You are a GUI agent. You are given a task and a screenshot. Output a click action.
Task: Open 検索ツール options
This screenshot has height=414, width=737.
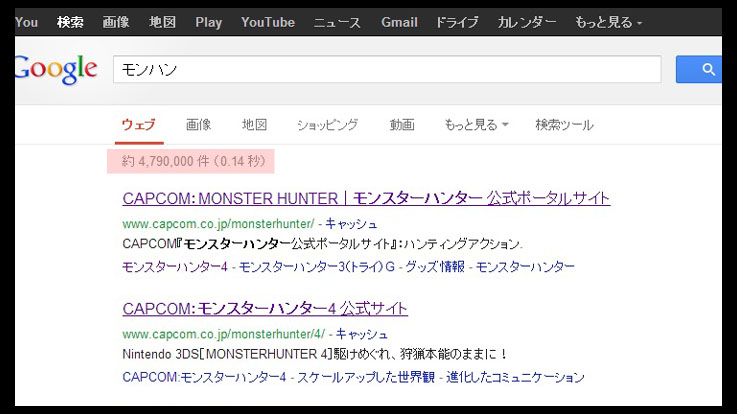(564, 125)
